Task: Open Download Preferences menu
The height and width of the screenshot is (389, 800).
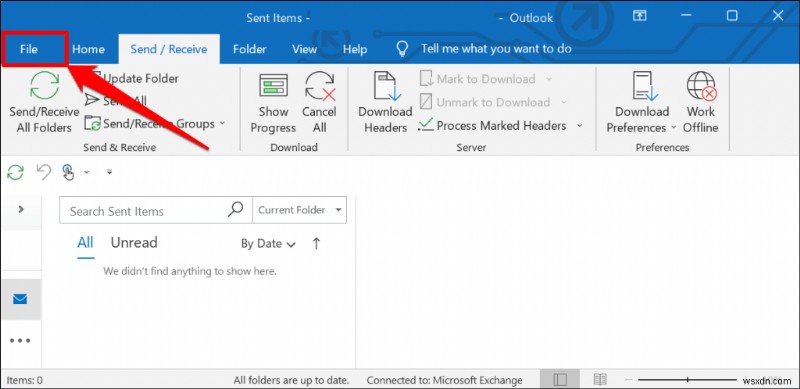Action: pos(642,103)
